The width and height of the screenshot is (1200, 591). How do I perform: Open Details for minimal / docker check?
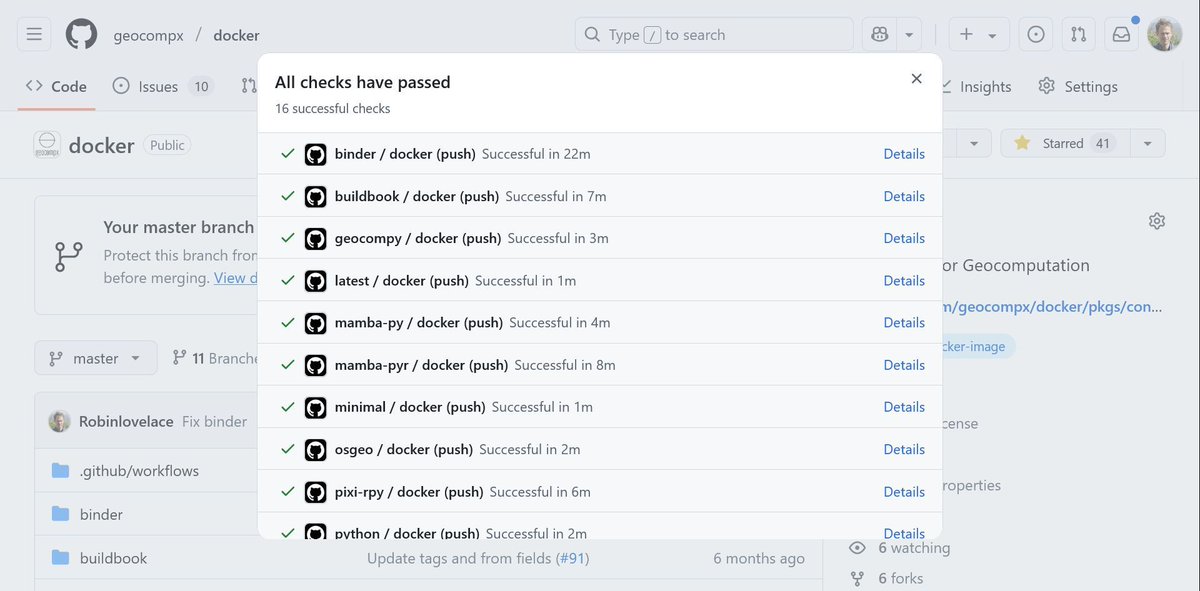[904, 407]
